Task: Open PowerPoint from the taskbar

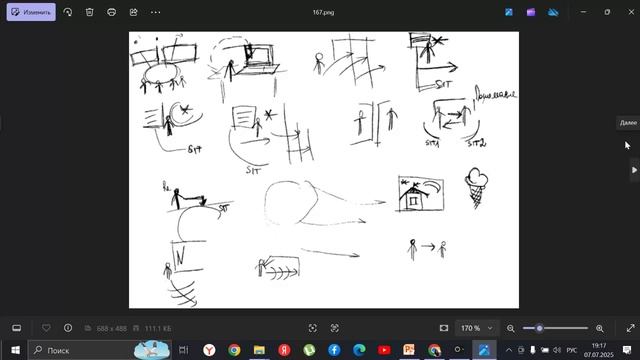Action: [409, 350]
